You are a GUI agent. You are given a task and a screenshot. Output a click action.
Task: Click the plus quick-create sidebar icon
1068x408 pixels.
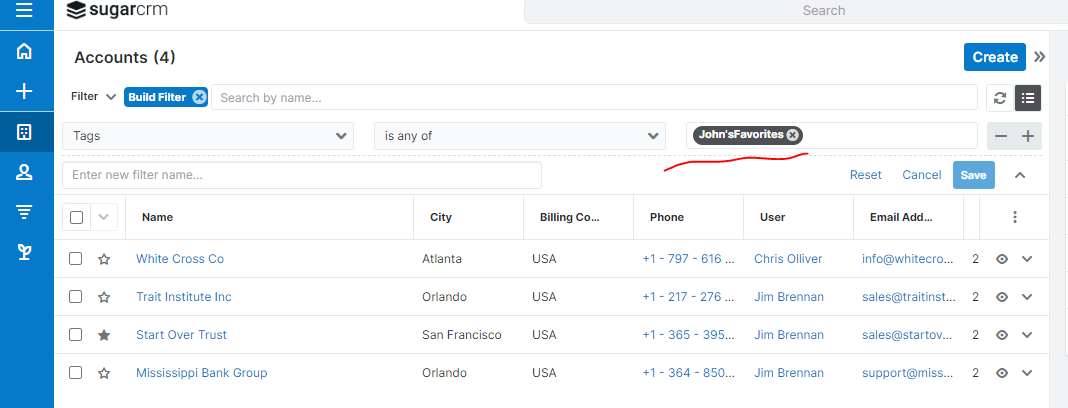point(25,92)
